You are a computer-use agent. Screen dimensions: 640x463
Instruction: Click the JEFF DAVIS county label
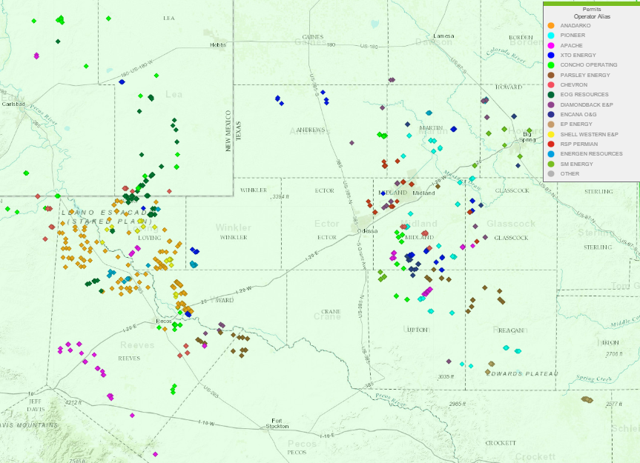pos(36,405)
